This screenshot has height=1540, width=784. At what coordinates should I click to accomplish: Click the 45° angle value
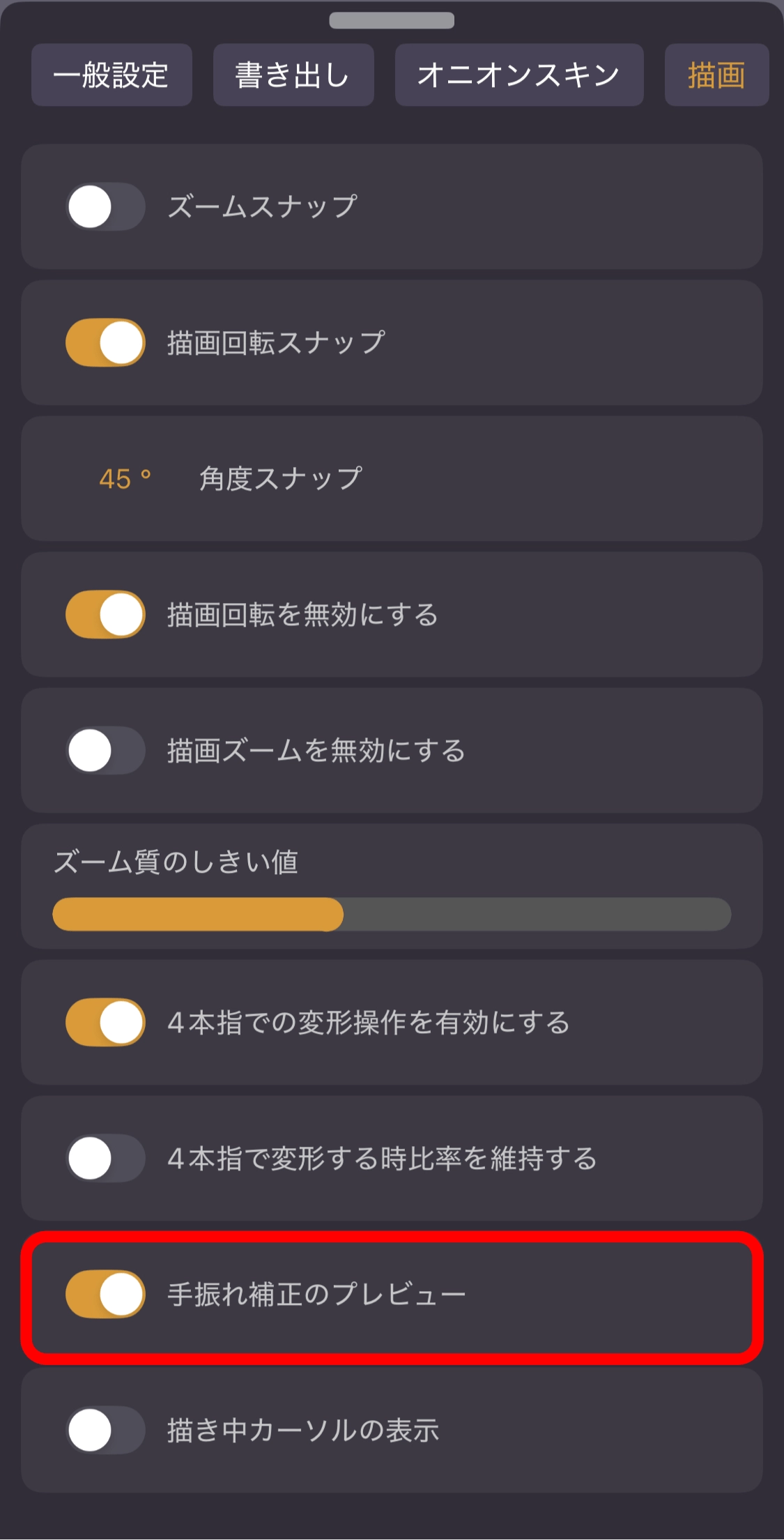point(125,479)
